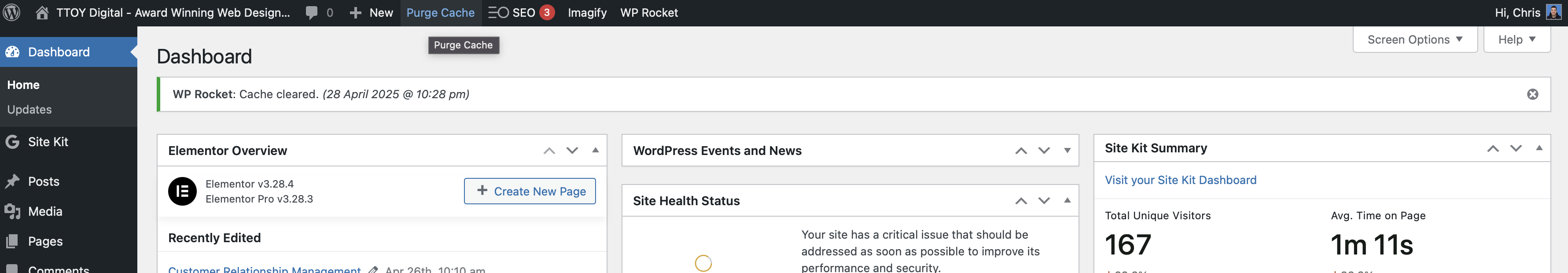This screenshot has width=1568, height=273.
Task: Click the Total Unique Visitors value 167
Action: pos(1128,245)
